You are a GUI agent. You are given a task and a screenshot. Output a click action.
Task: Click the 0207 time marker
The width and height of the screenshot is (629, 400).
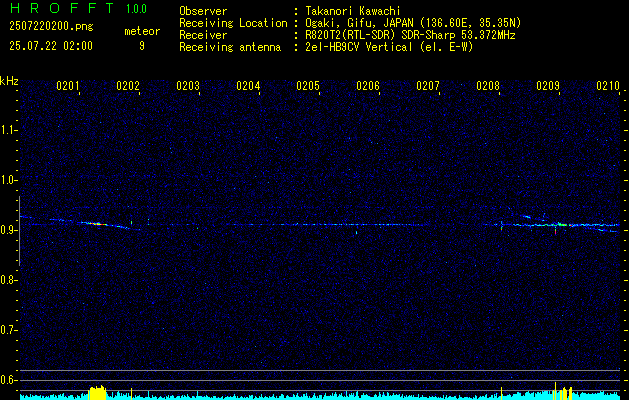(x=428, y=86)
